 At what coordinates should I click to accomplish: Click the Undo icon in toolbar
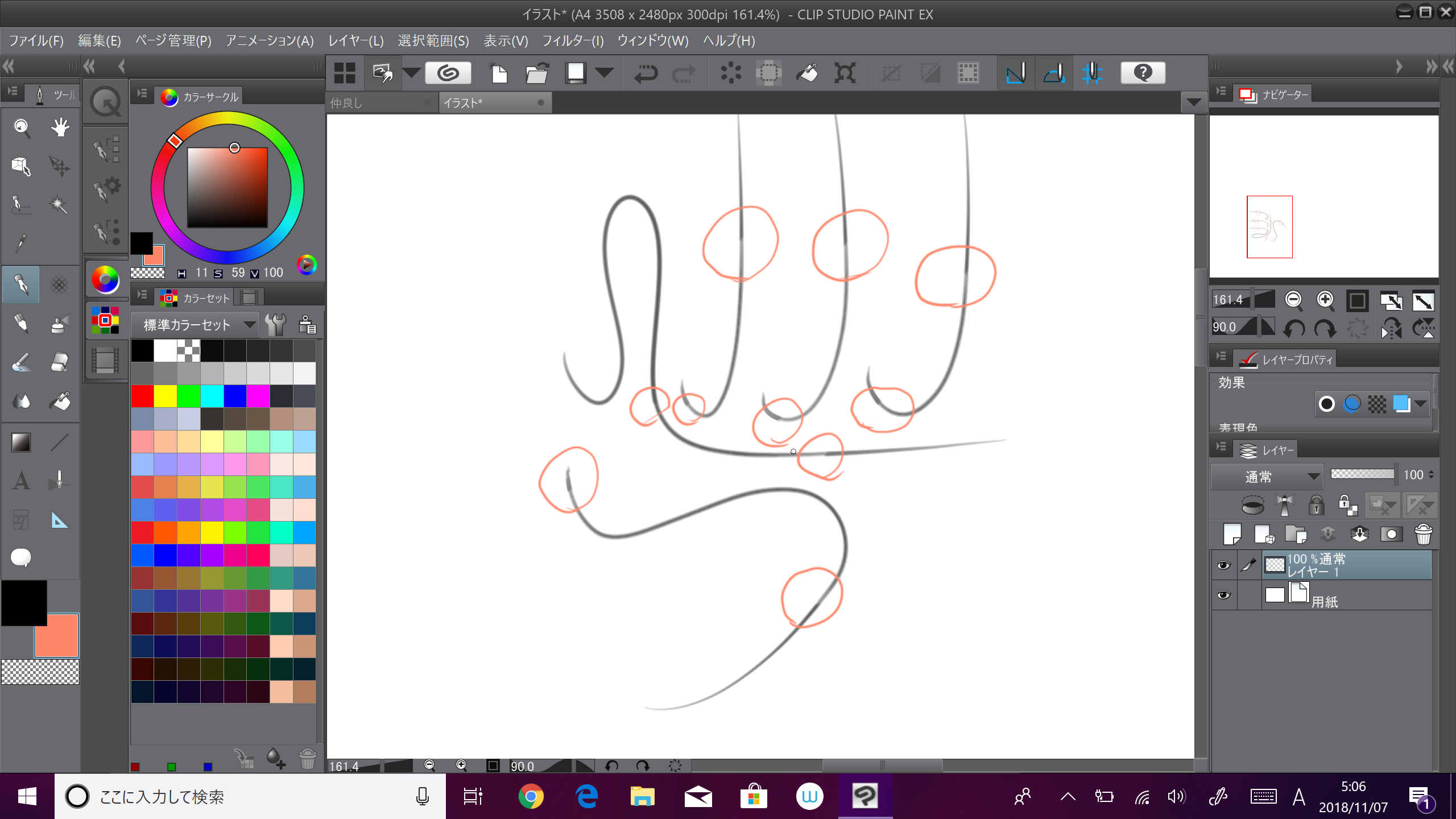coord(646,73)
